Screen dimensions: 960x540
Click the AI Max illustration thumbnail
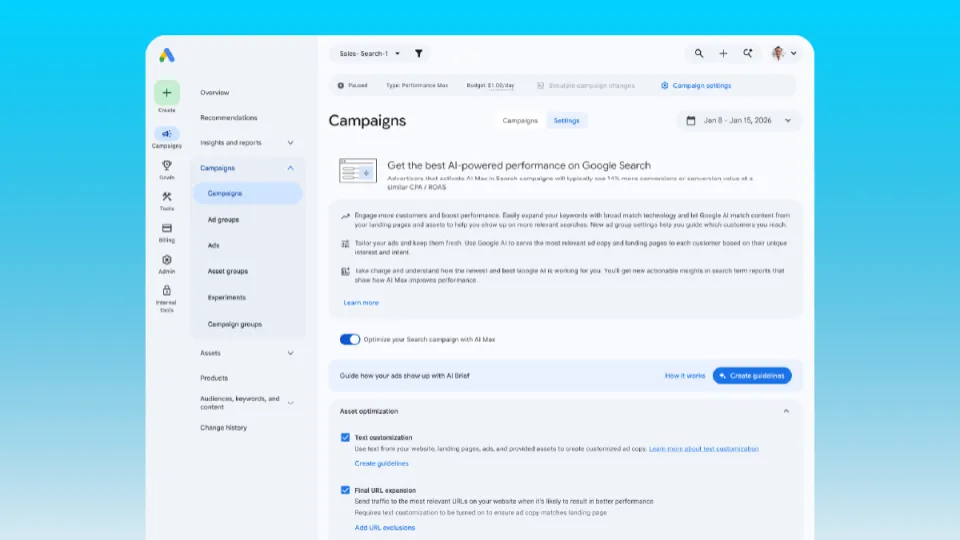(x=358, y=171)
